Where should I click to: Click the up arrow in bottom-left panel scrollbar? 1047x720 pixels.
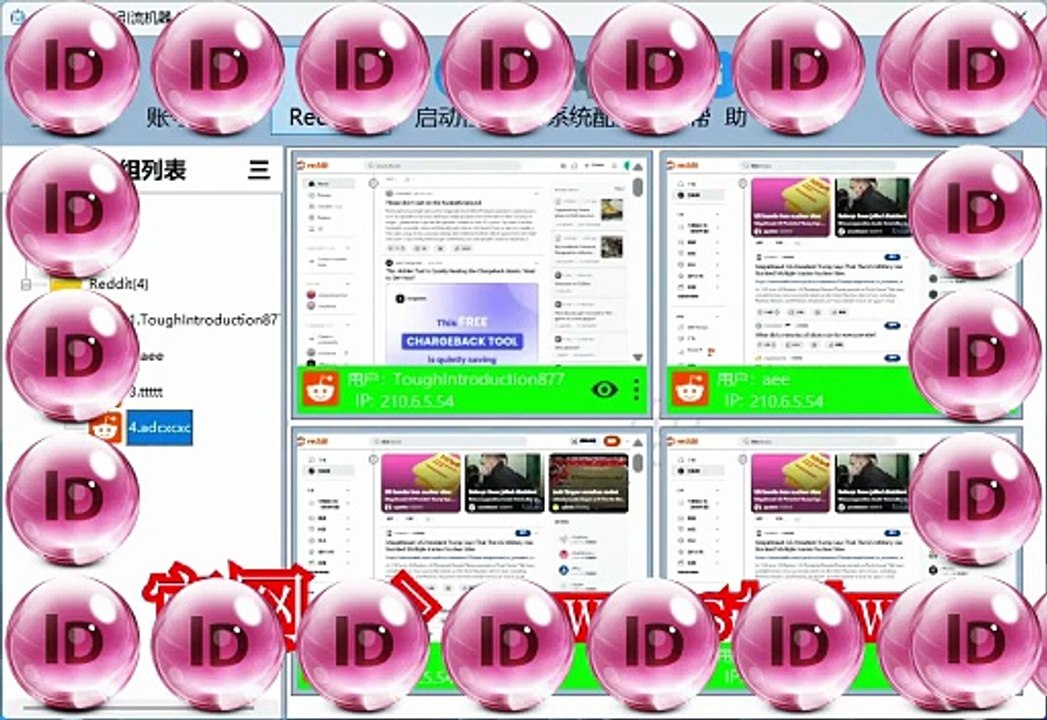click(638, 442)
